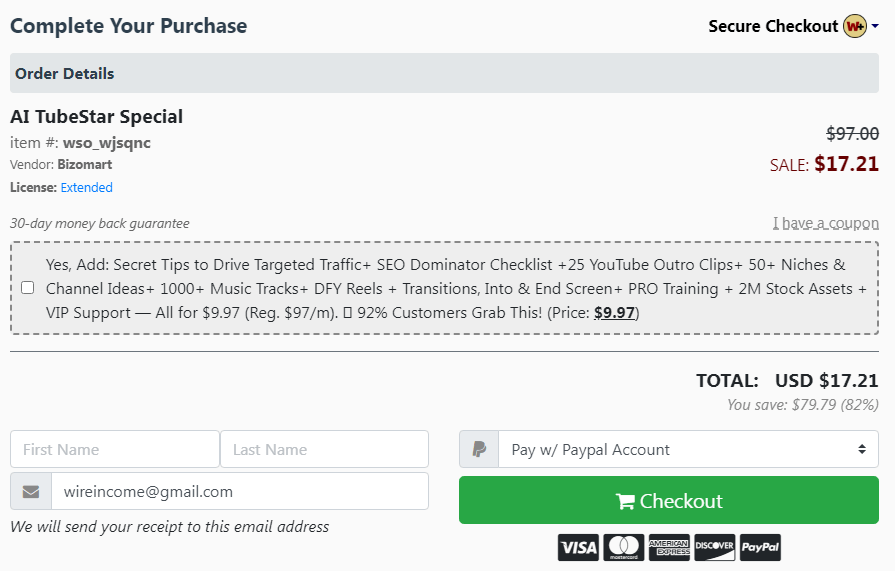Click the underlined $9.97 offer price

tap(614, 313)
